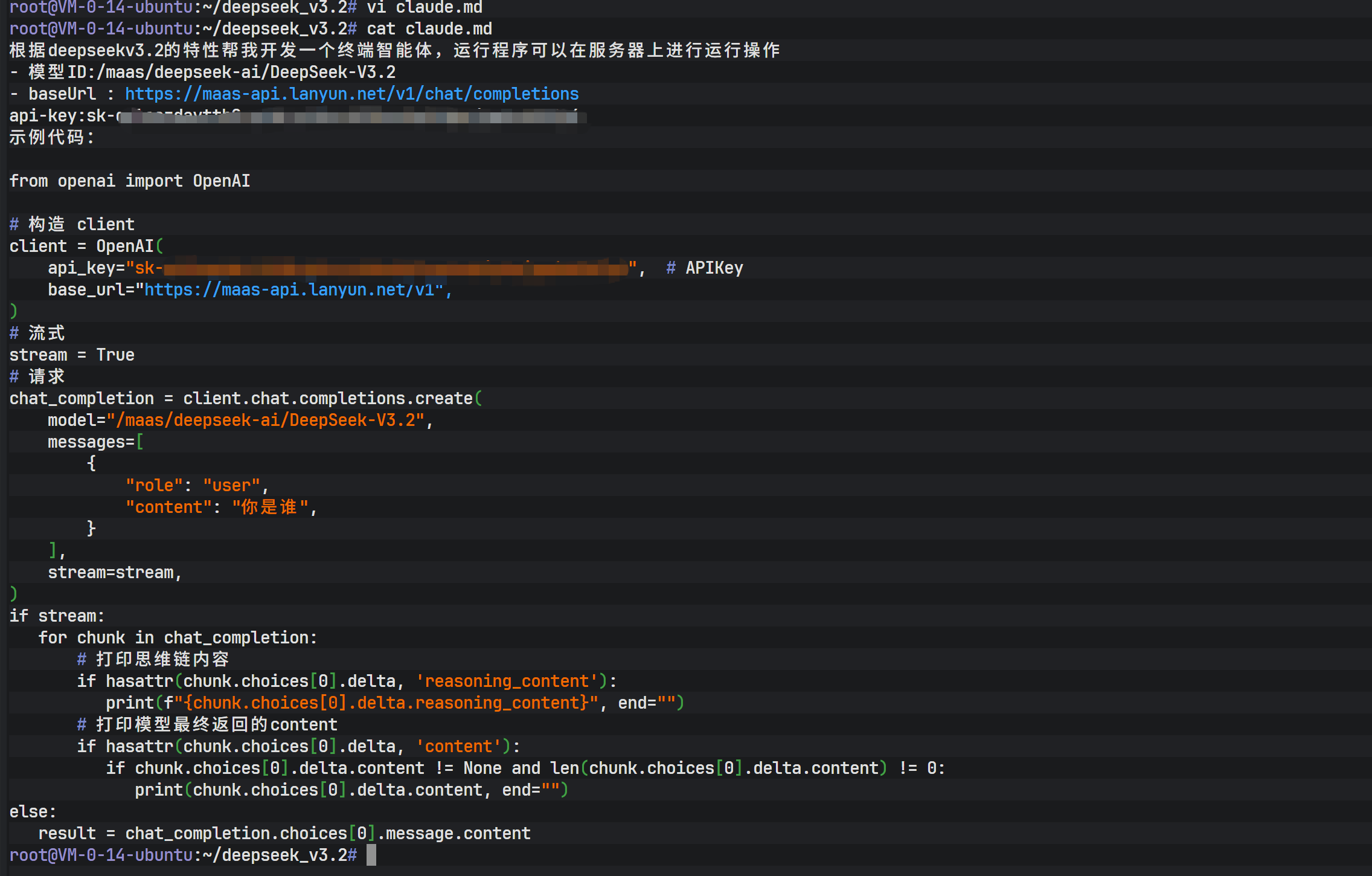
Task: Click the 'stream=stream,' argument line
Action: (115, 573)
